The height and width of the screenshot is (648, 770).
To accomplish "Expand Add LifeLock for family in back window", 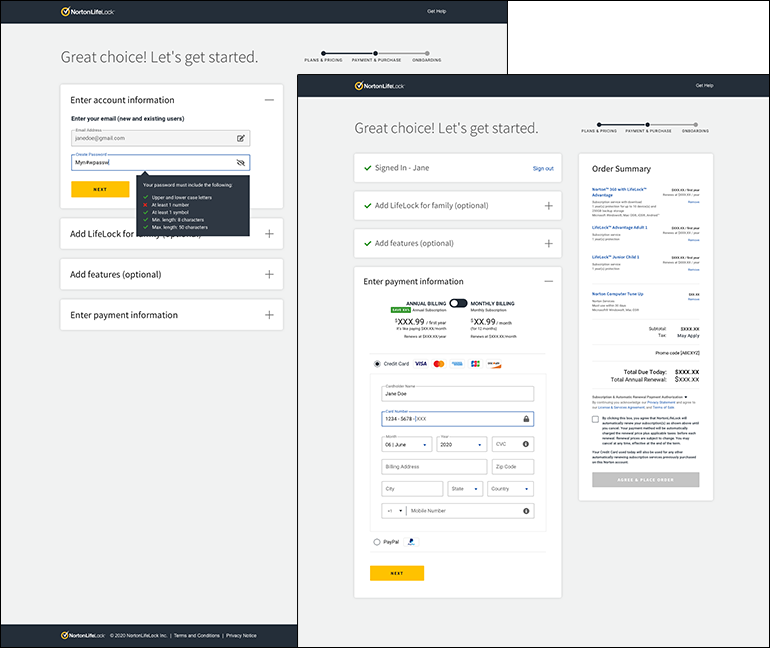I will (x=269, y=234).
